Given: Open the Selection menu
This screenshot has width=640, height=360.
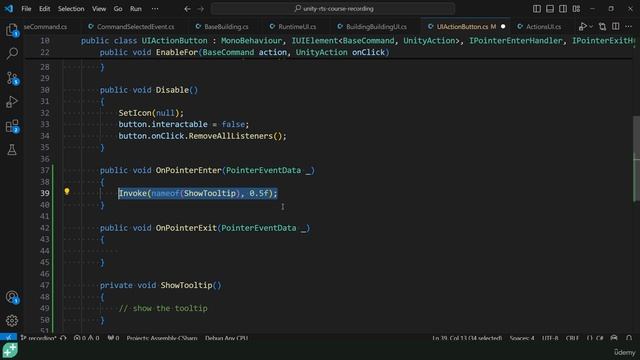Looking at the screenshot, I should click(x=71, y=9).
